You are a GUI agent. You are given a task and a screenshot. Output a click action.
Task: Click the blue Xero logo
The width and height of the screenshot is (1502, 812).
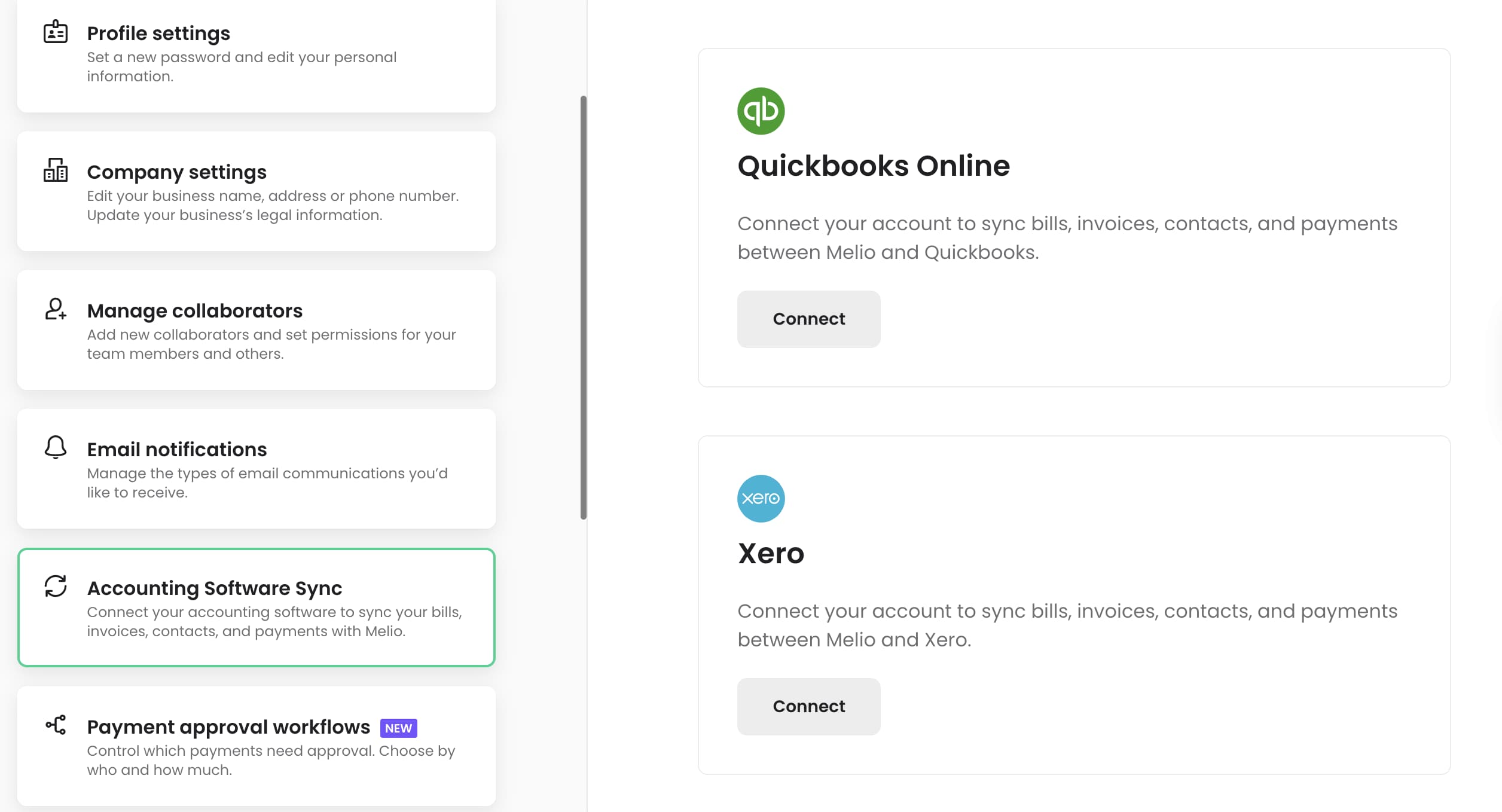coord(761,499)
